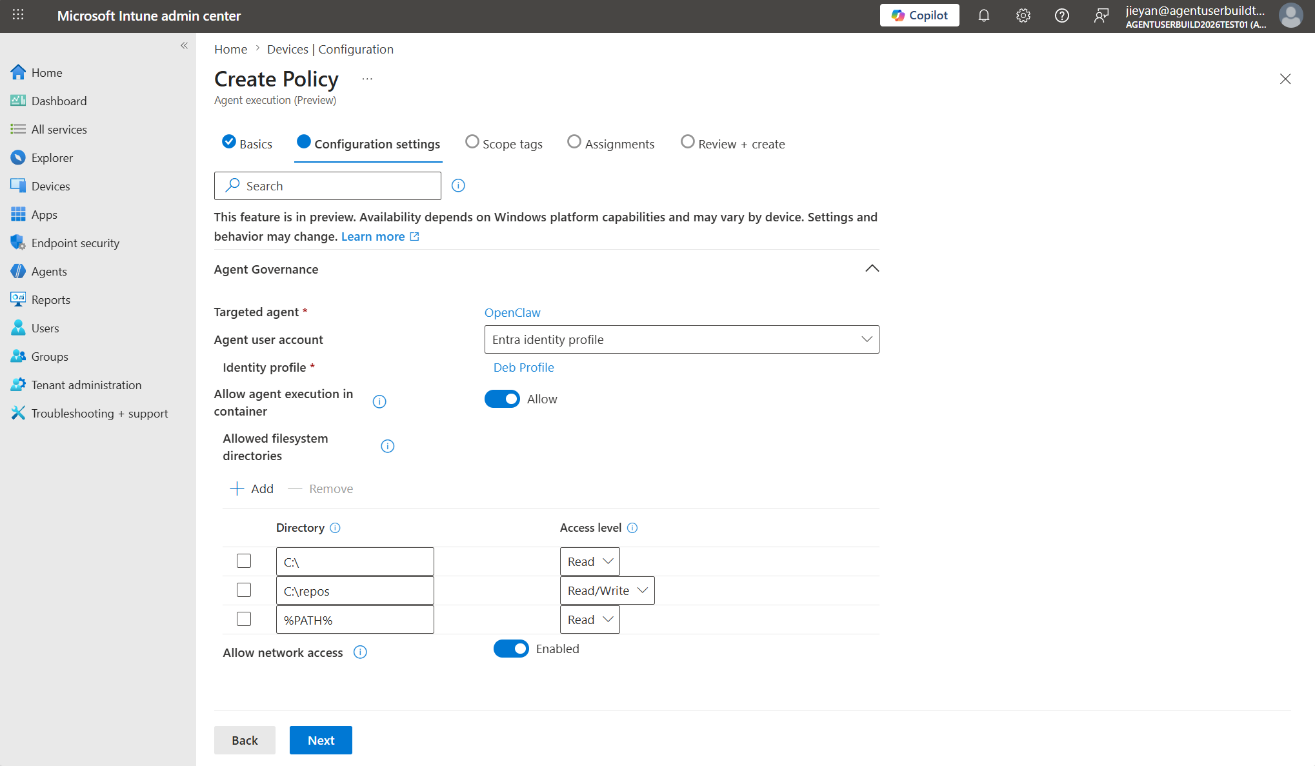Screen dimensions: 1315x766
Task: Click the Apps icon in sidebar
Action: [x=18, y=215]
